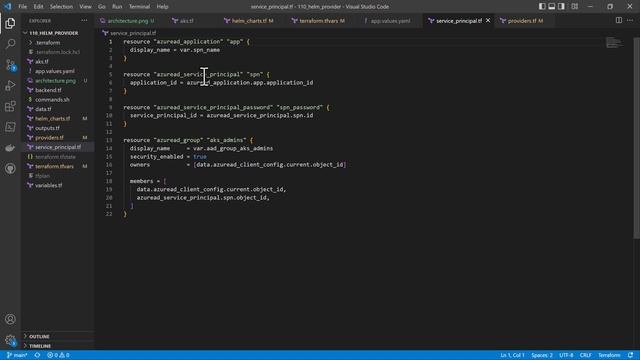Open terraform.tfvars in the explorer
The height and width of the screenshot is (360, 640).
(x=54, y=166)
